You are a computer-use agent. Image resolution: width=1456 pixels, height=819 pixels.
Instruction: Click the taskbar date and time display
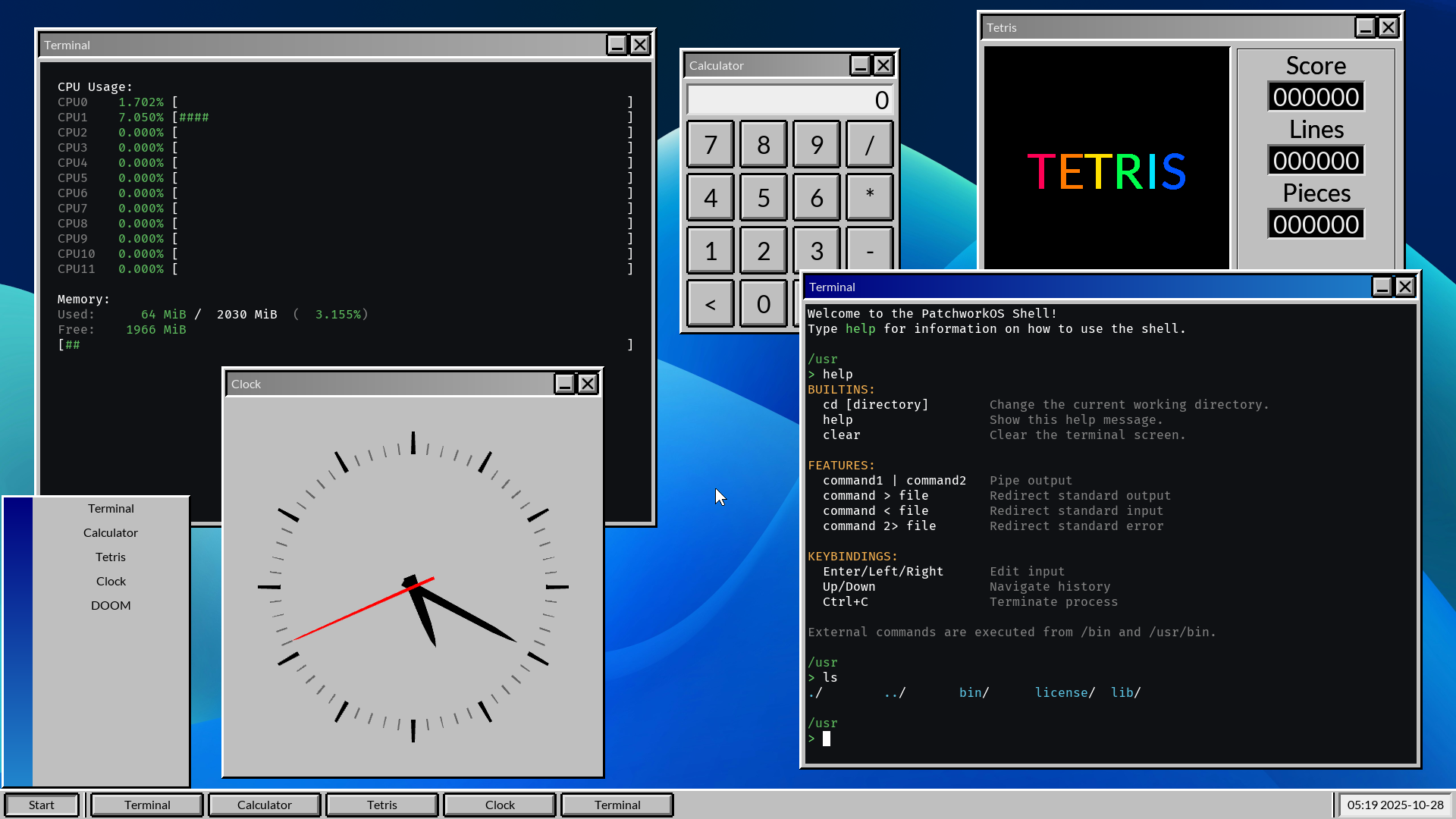(x=1395, y=805)
